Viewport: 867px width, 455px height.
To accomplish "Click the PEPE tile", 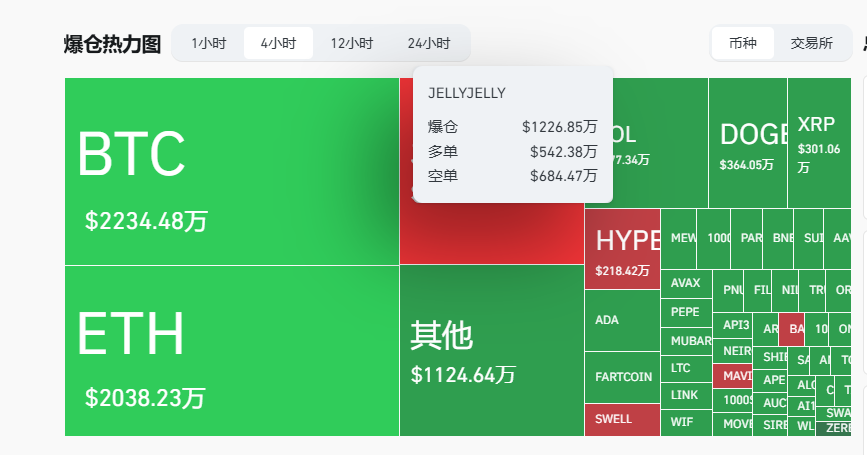I will [686, 312].
